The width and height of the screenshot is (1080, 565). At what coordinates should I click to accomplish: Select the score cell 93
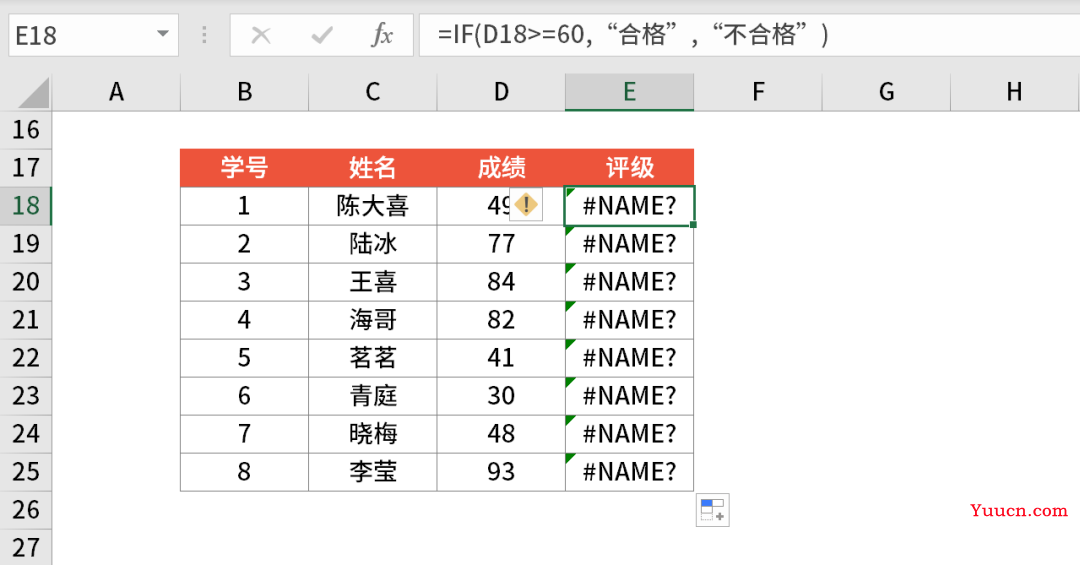[501, 471]
